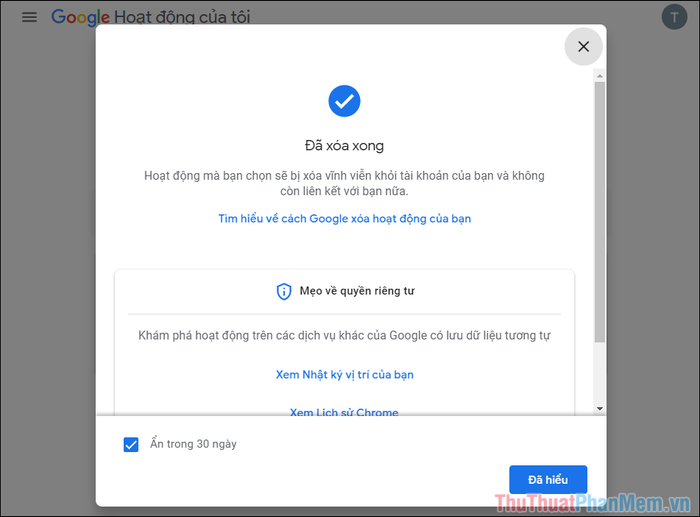Click the blue checkmark success icon
This screenshot has height=517, width=700.
[344, 101]
